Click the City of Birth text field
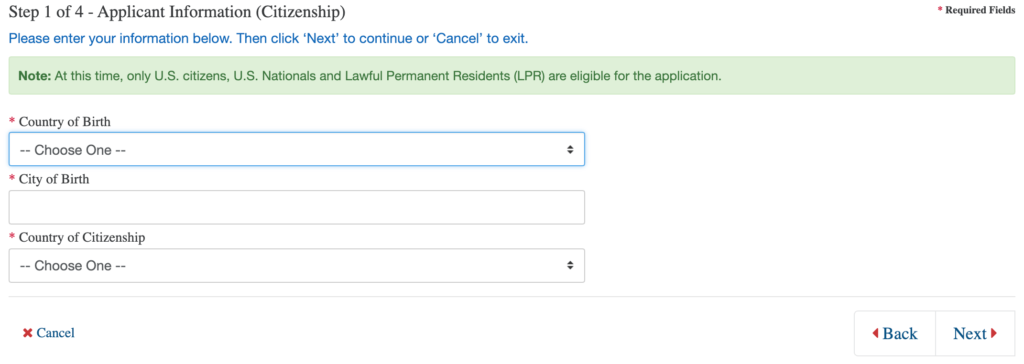Screen dimensions: 1024x364 tap(296, 207)
